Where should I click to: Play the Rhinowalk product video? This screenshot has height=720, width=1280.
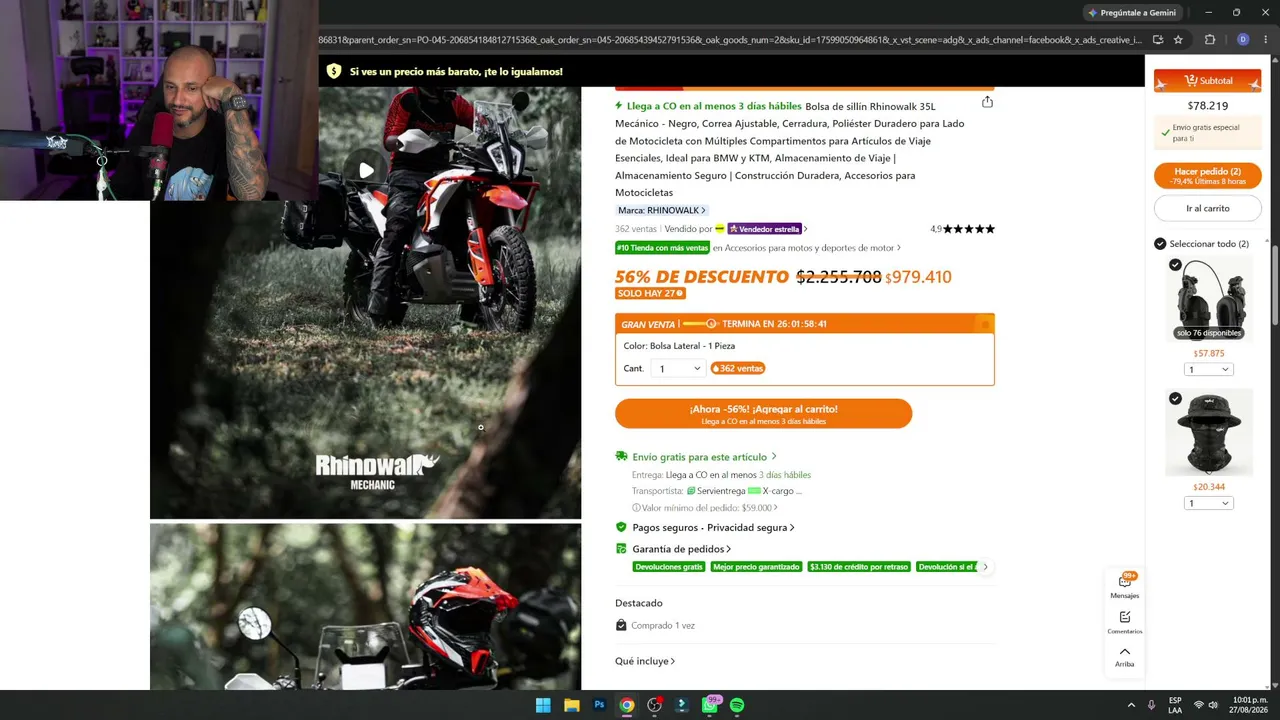point(366,170)
